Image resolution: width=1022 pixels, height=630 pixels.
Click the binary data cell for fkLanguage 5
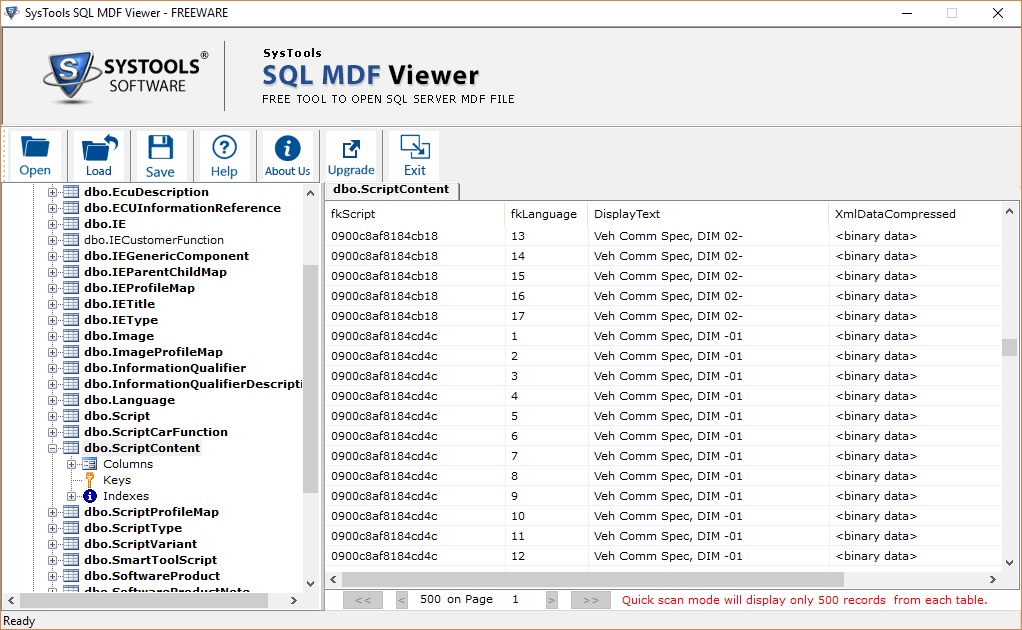pos(915,416)
